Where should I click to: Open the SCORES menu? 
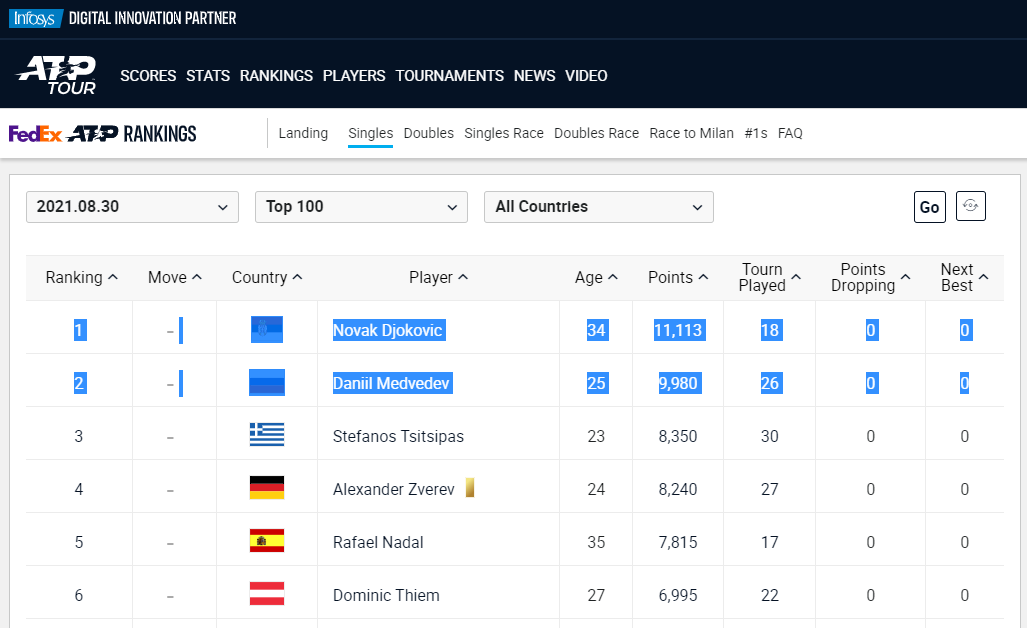tap(148, 76)
